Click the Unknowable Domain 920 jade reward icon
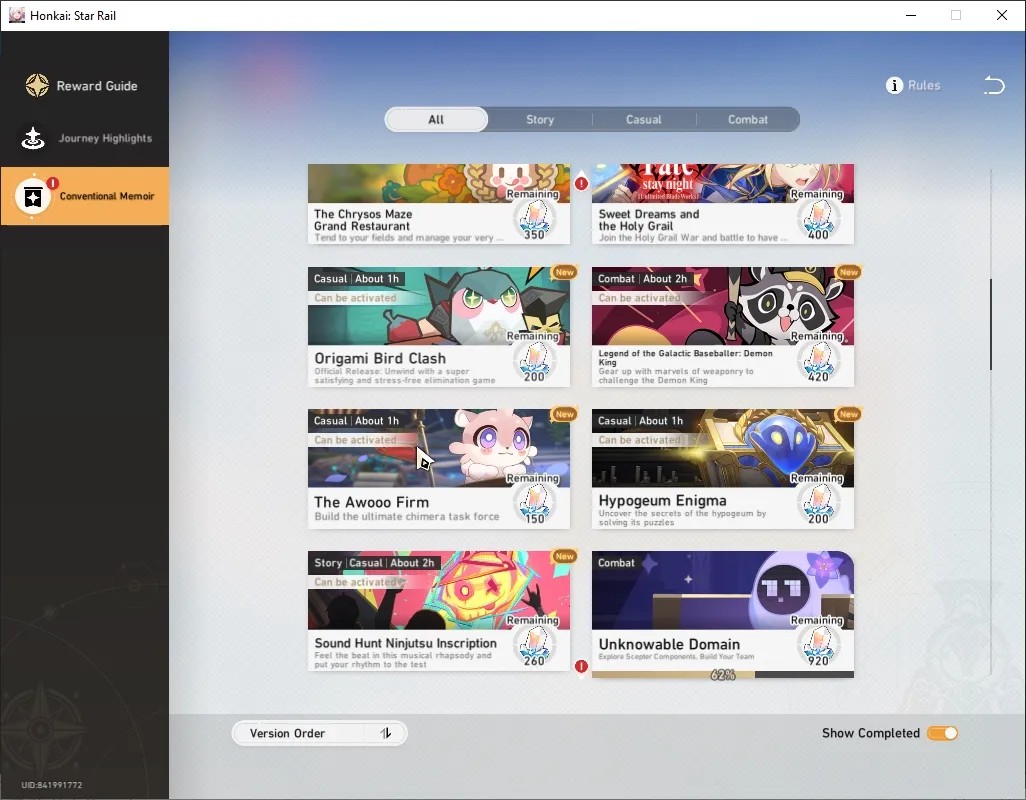This screenshot has width=1026, height=800. [x=818, y=646]
